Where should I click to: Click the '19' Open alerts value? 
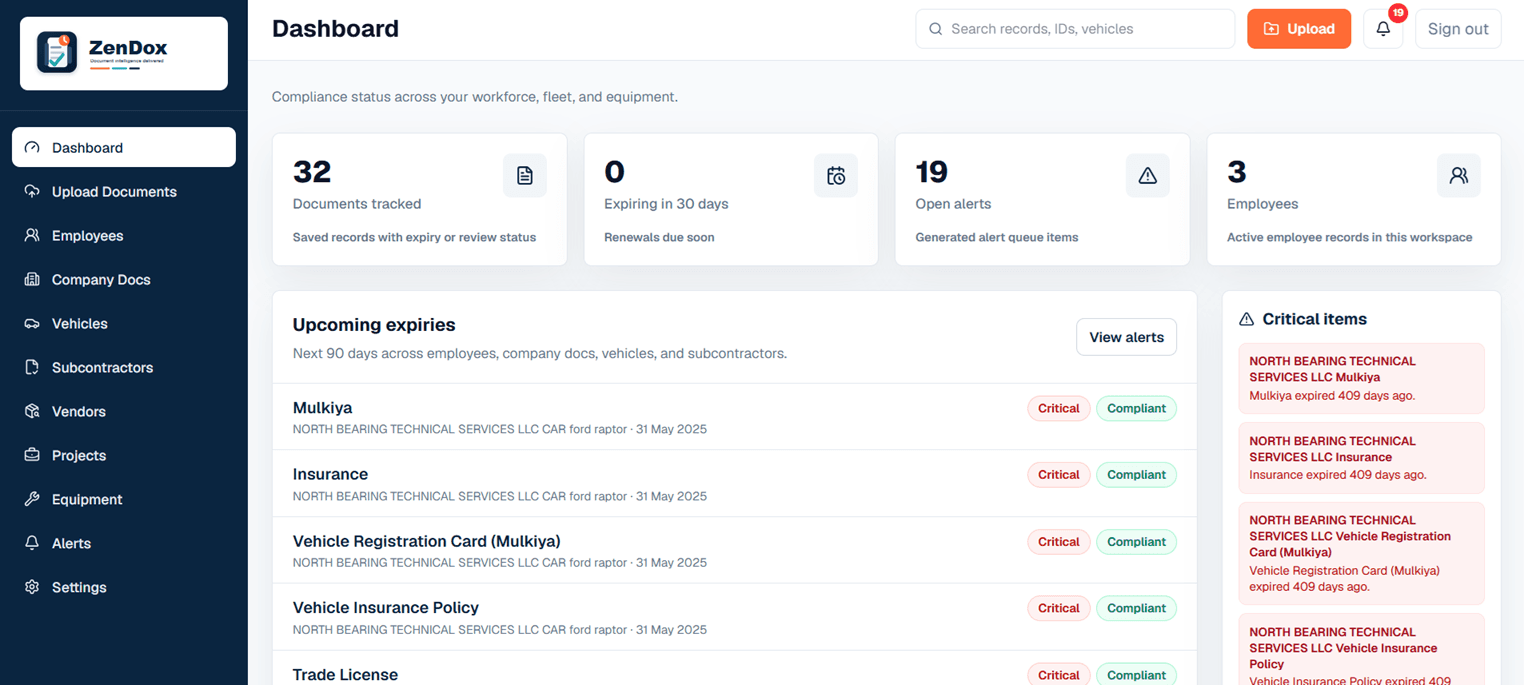click(932, 172)
